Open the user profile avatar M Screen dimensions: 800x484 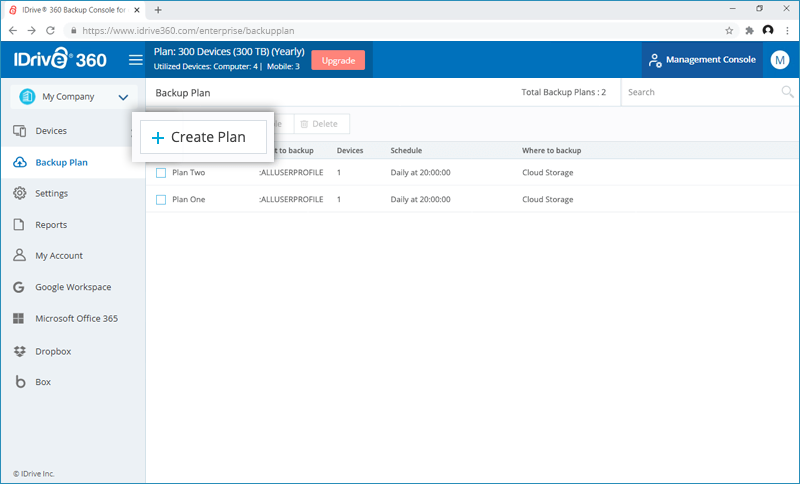pos(780,60)
